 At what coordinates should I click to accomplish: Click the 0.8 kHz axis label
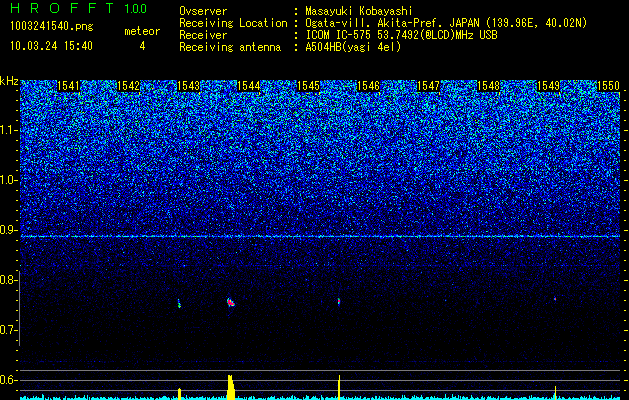7,280
